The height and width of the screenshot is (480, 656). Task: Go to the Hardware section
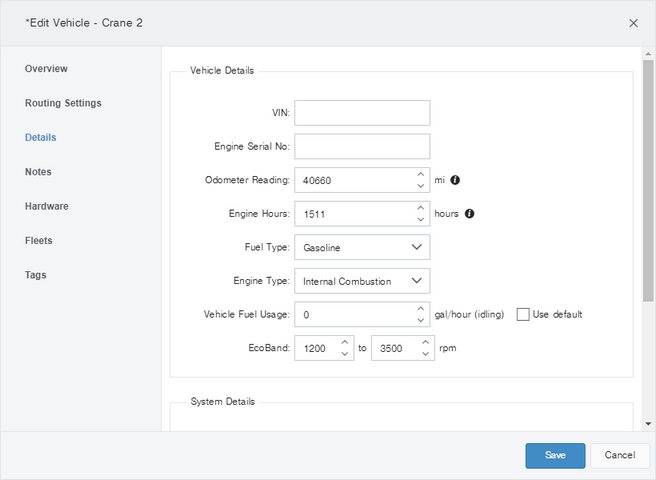tap(46, 206)
